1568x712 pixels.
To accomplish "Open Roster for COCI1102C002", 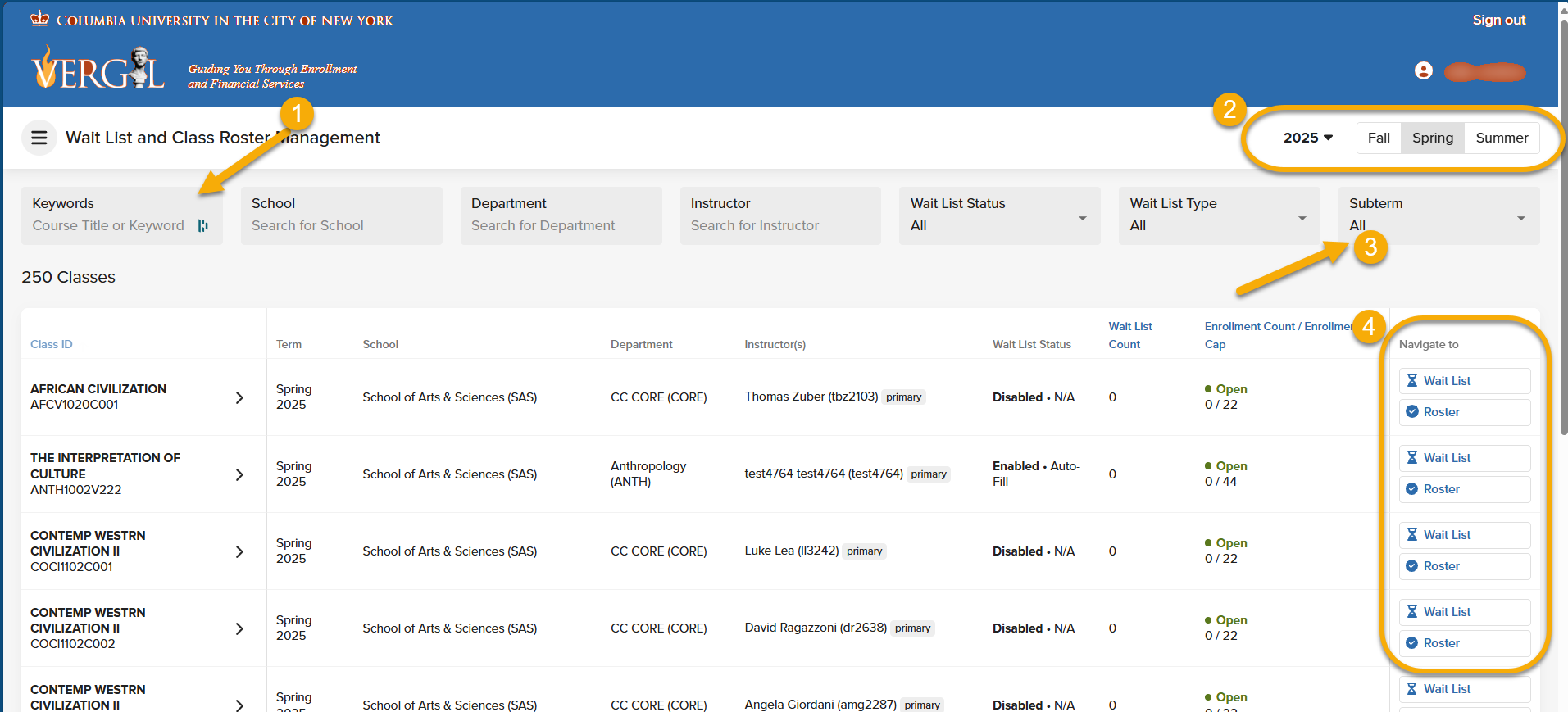I will point(1464,643).
